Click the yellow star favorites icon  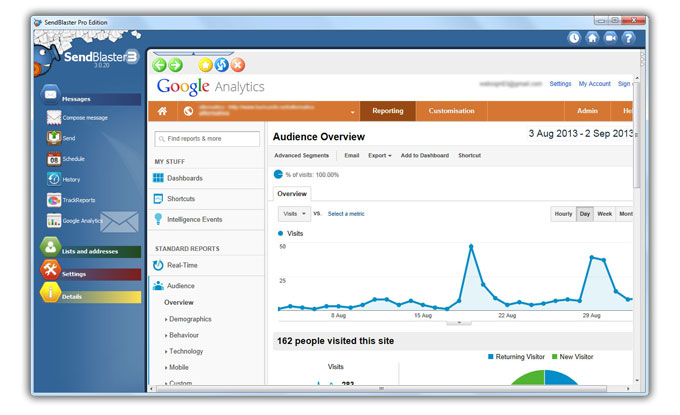pyautogui.click(x=206, y=65)
